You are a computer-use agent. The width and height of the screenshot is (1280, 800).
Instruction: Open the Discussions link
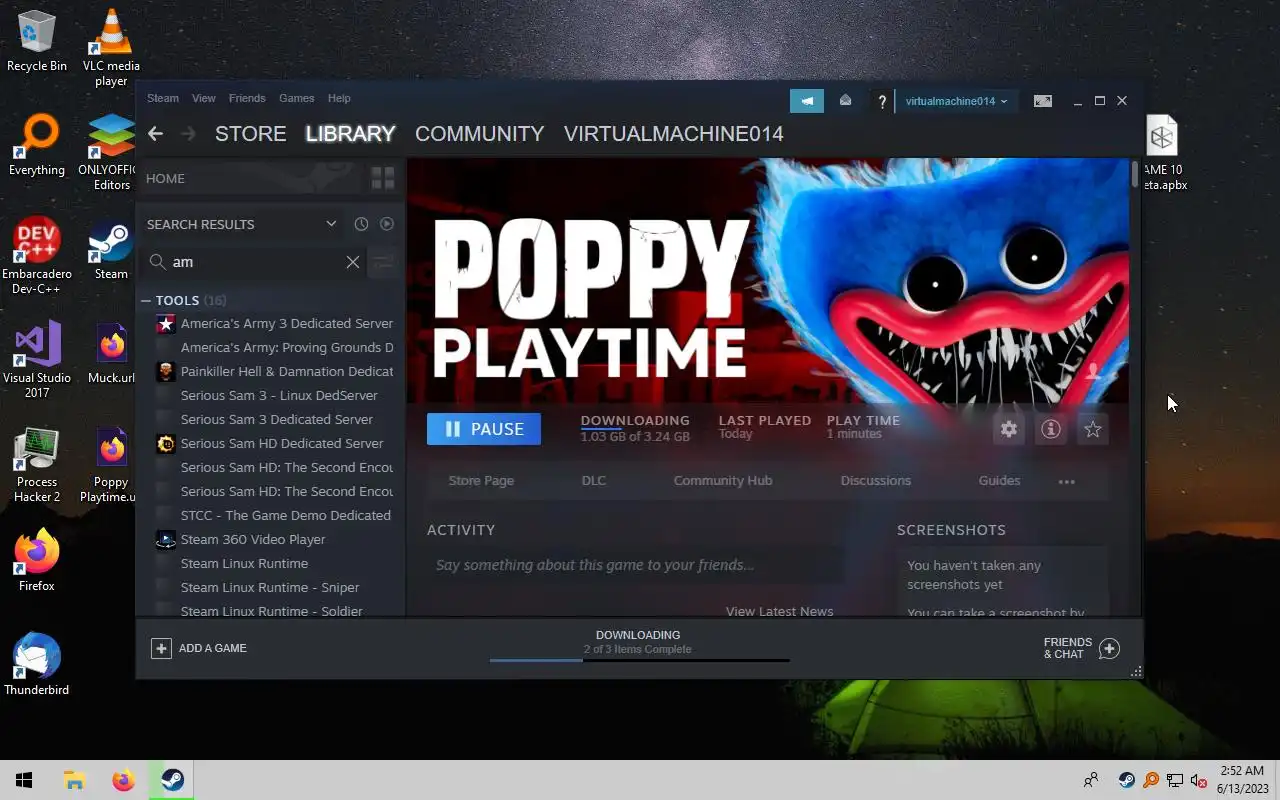pos(876,481)
